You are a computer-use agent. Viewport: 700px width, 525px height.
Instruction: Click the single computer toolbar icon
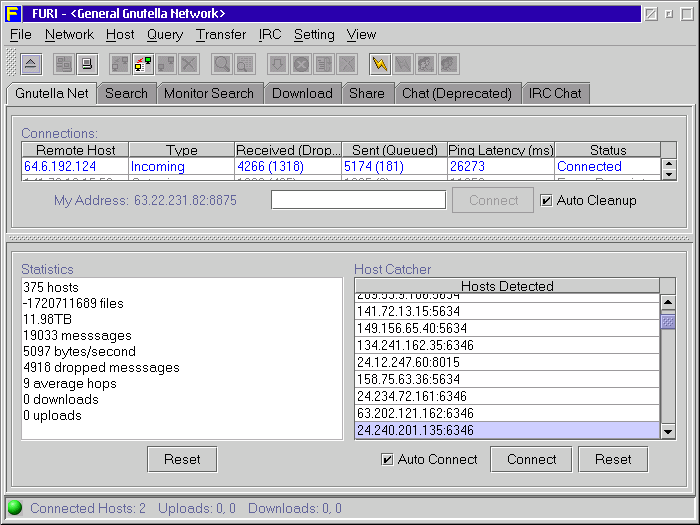click(x=87, y=64)
